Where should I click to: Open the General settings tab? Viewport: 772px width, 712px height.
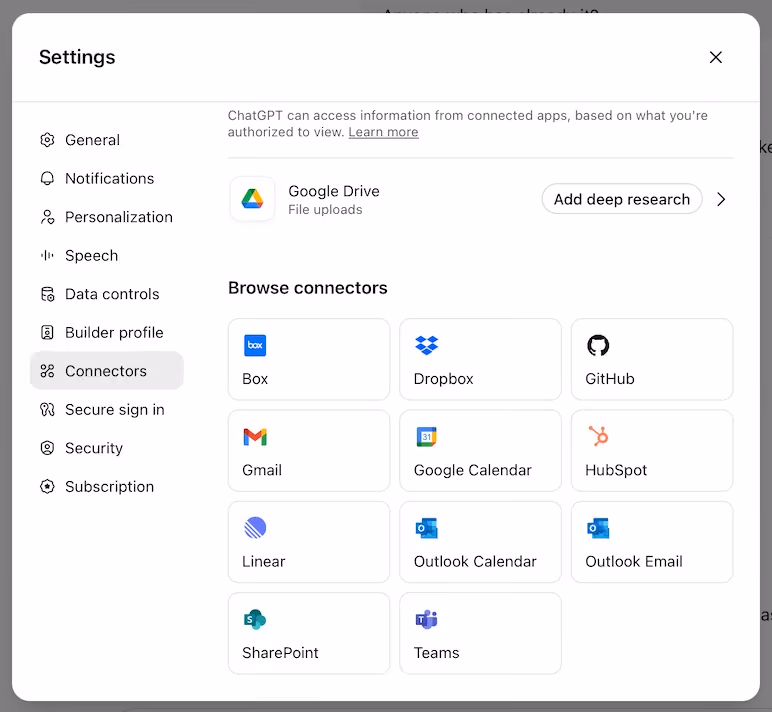(106, 140)
